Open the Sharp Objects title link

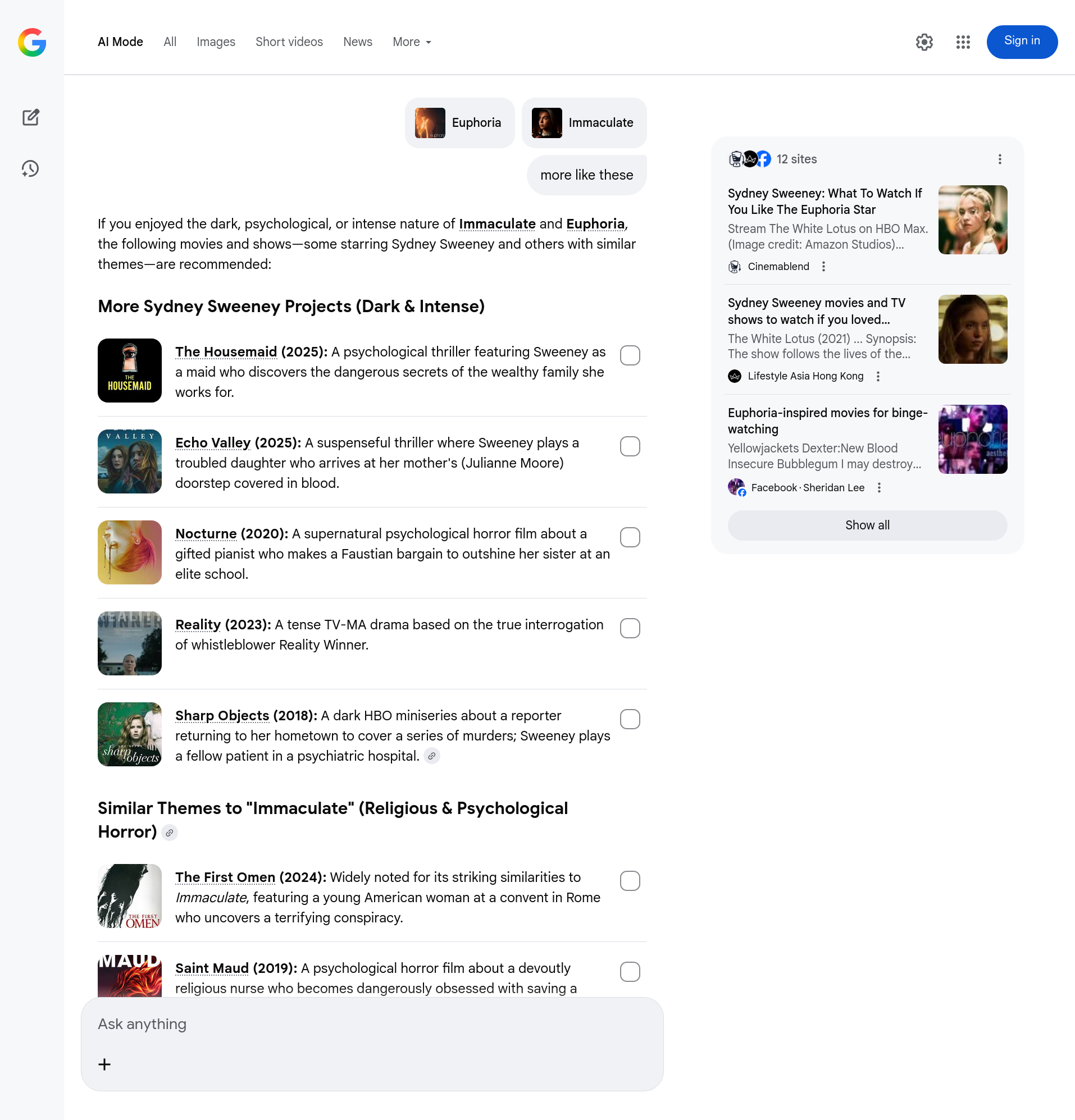pos(222,715)
